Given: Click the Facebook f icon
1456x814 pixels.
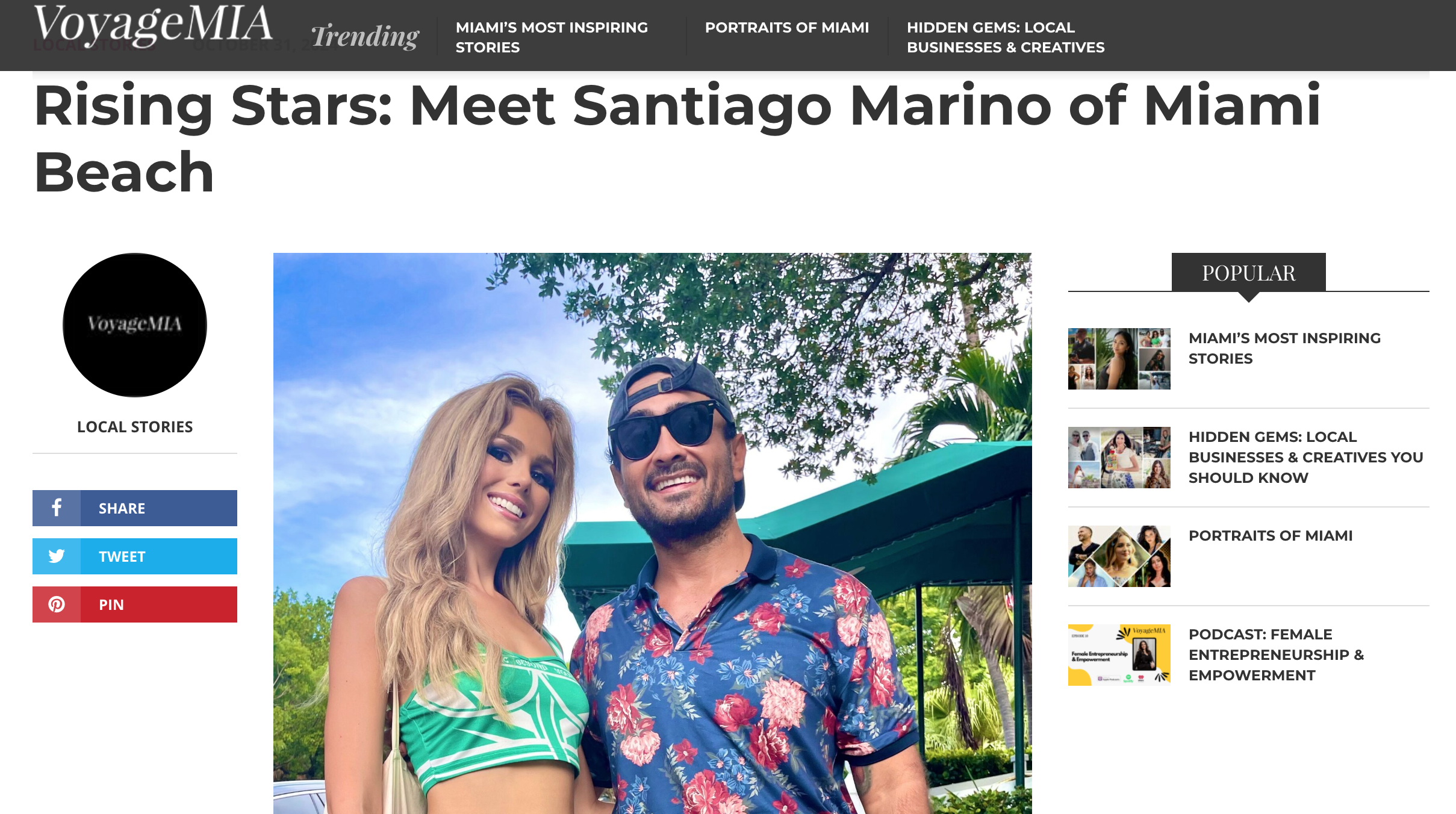Looking at the screenshot, I should [x=57, y=508].
